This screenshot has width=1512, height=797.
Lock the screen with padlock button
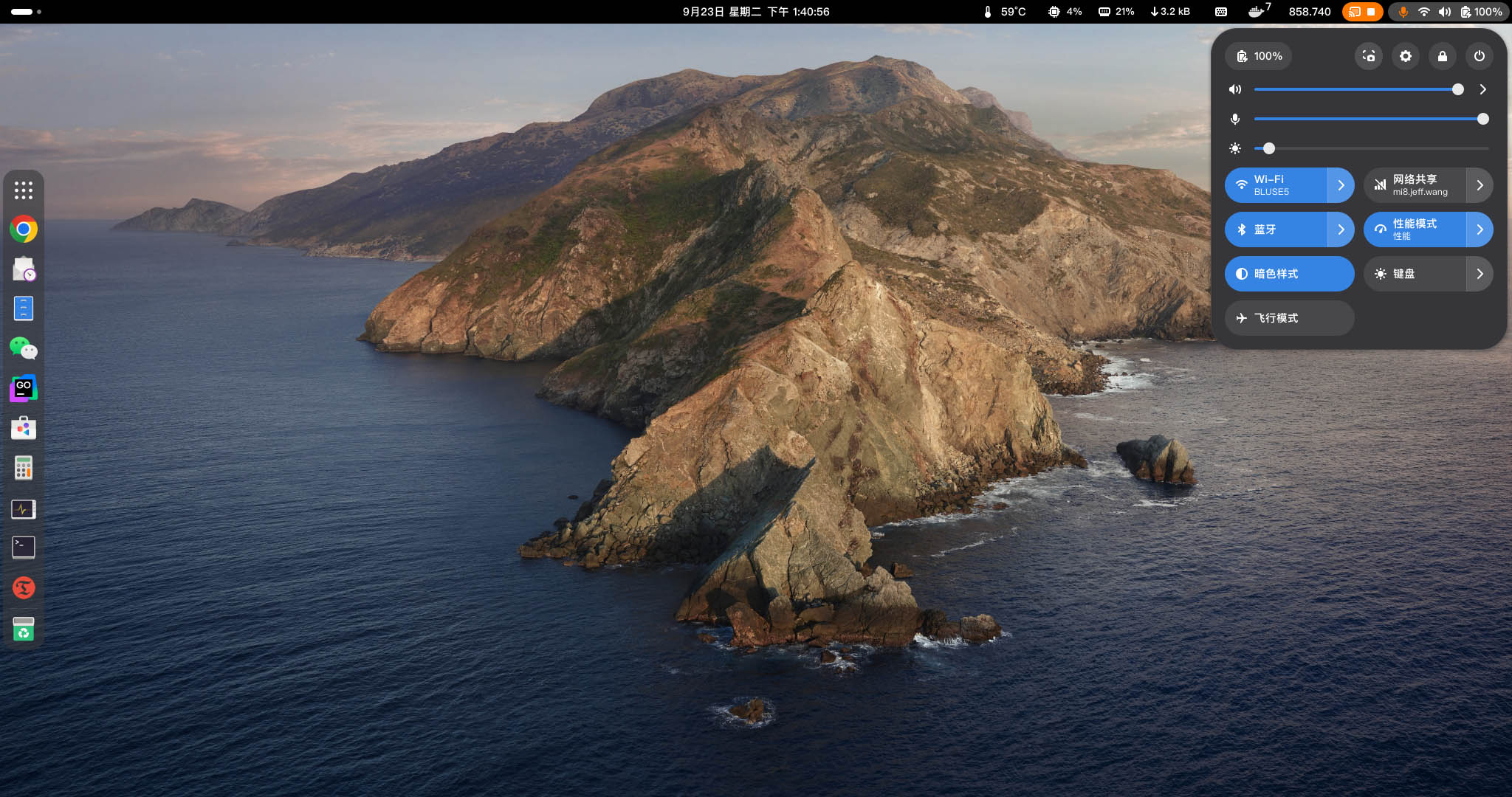(x=1443, y=56)
